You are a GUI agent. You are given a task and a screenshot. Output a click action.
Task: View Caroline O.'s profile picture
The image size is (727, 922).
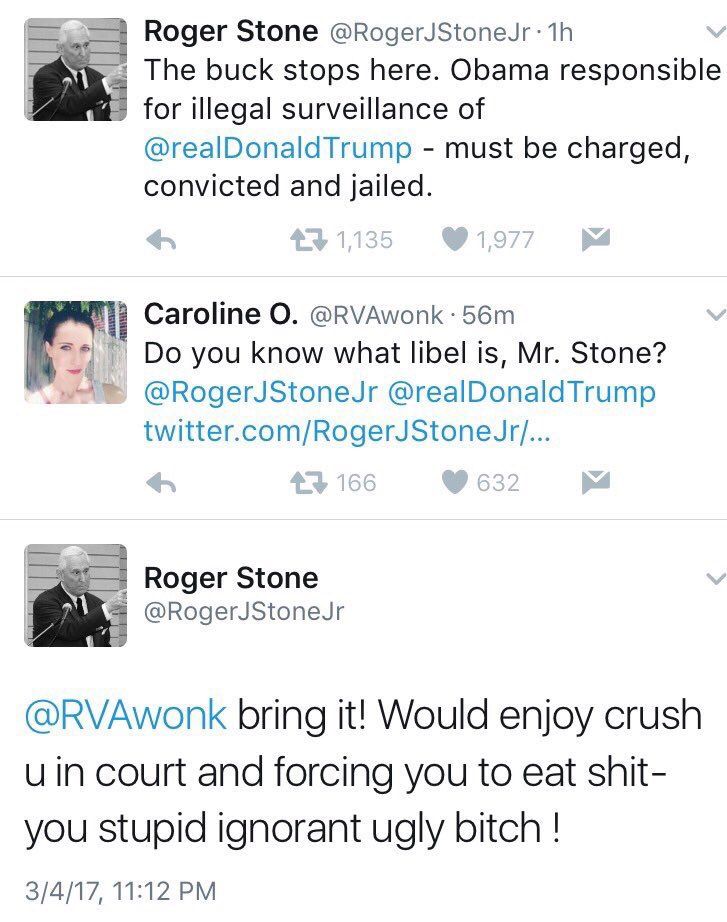76,352
